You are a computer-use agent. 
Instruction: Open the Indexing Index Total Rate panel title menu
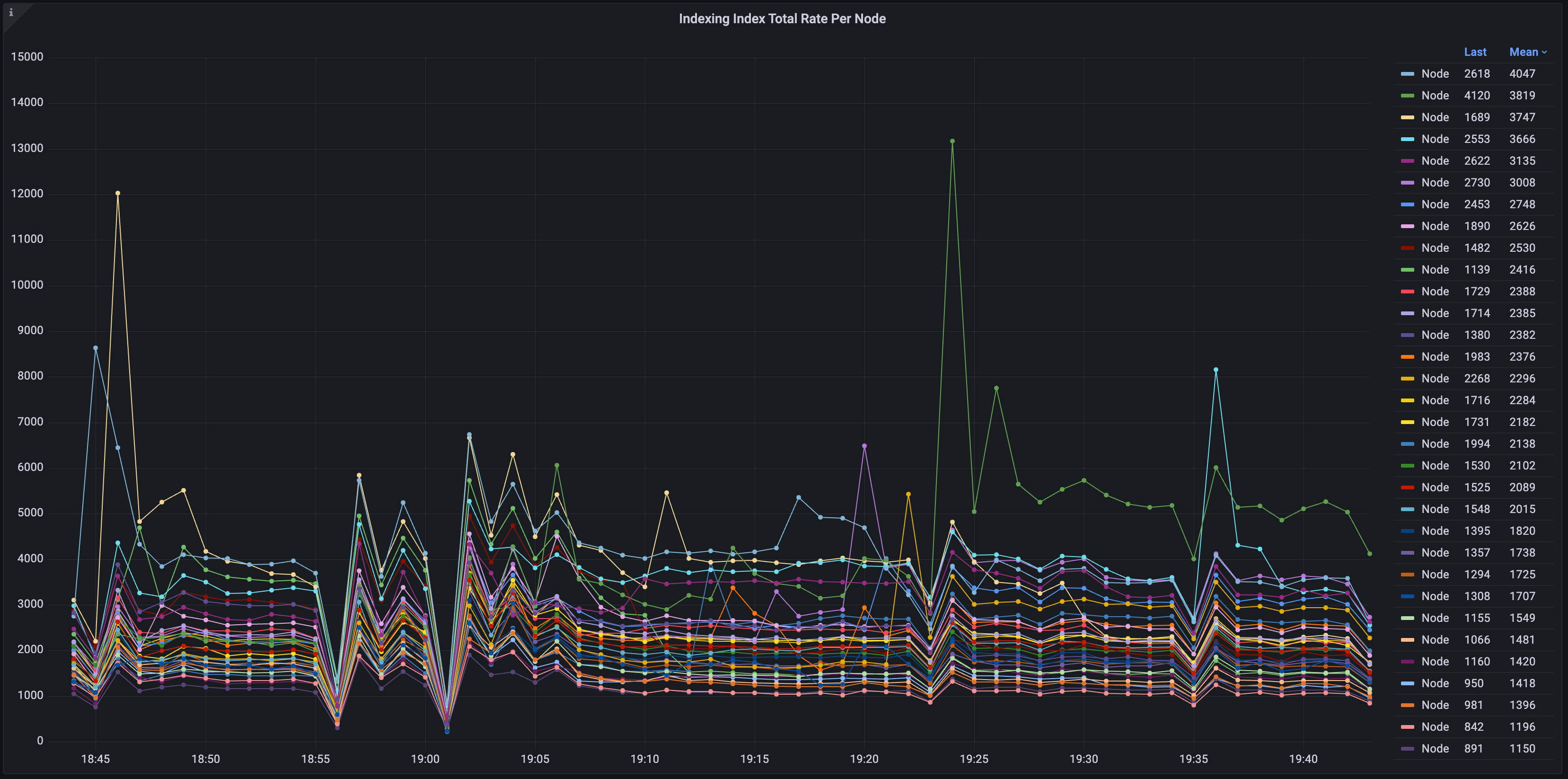pyautogui.click(x=782, y=19)
